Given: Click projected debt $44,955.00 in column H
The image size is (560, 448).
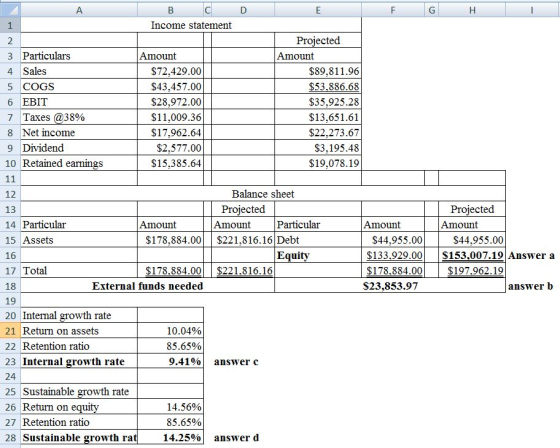Looking at the screenshot, I should tap(472, 240).
